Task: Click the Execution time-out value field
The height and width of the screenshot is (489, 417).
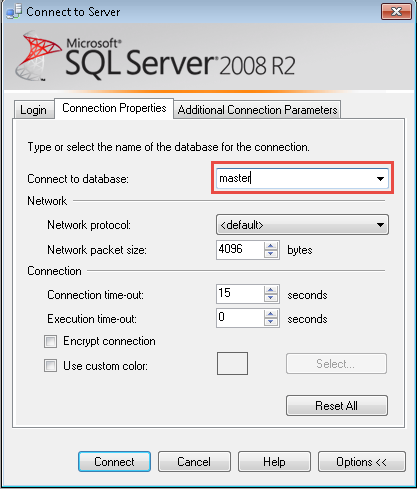Action: [x=240, y=318]
